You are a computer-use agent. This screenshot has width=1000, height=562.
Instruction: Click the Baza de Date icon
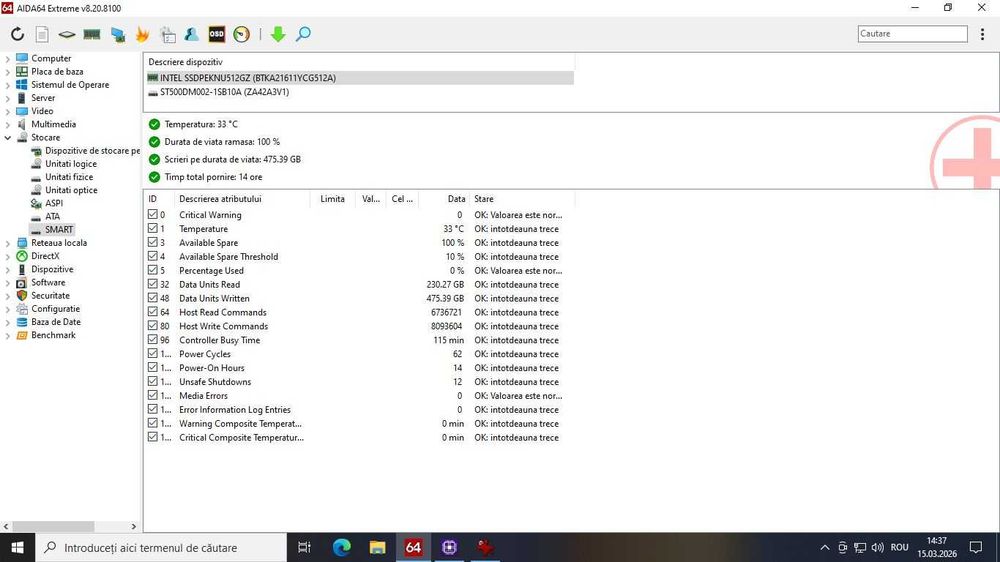(x=22, y=322)
